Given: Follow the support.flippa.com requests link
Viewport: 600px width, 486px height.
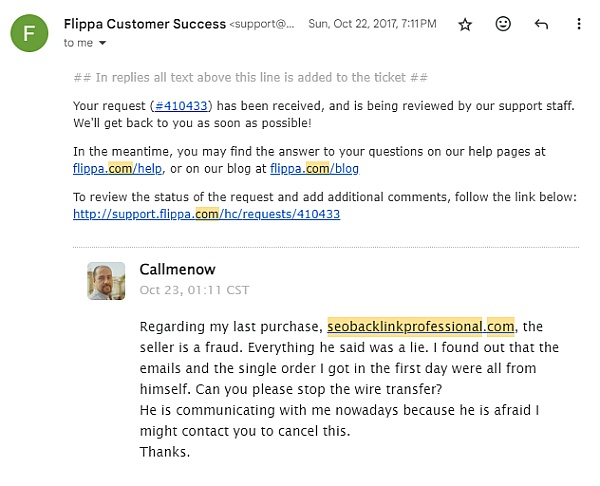Looking at the screenshot, I should tap(206, 214).
